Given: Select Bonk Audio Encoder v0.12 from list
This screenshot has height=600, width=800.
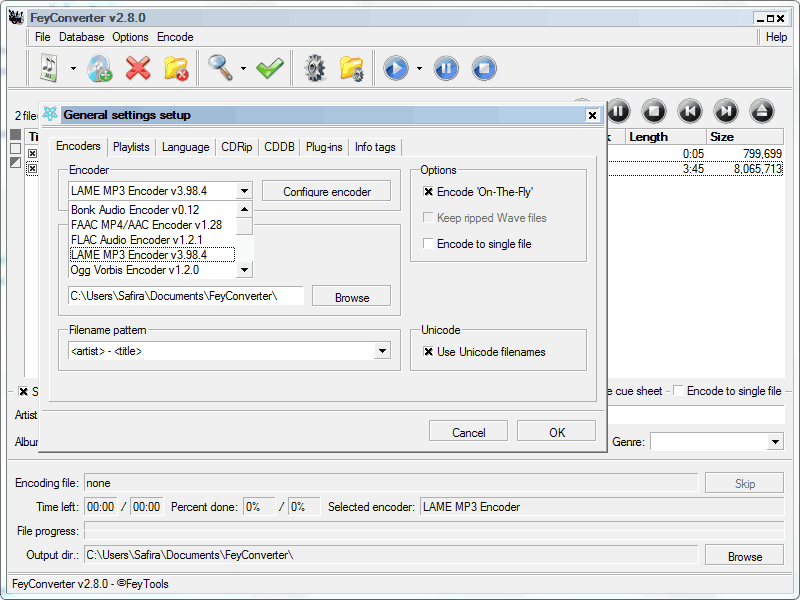Looking at the screenshot, I should pos(153,210).
